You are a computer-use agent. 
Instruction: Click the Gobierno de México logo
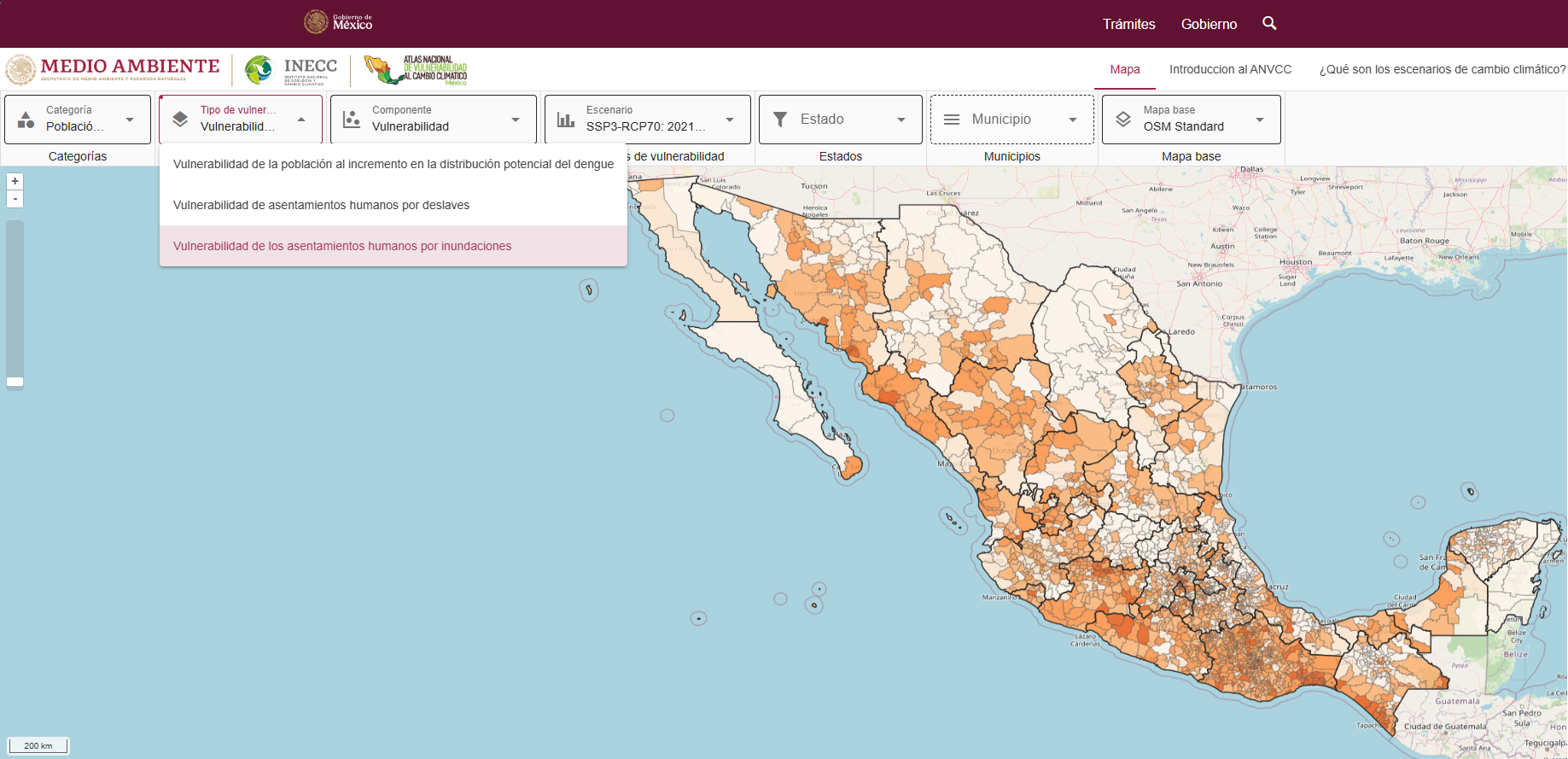point(339,22)
